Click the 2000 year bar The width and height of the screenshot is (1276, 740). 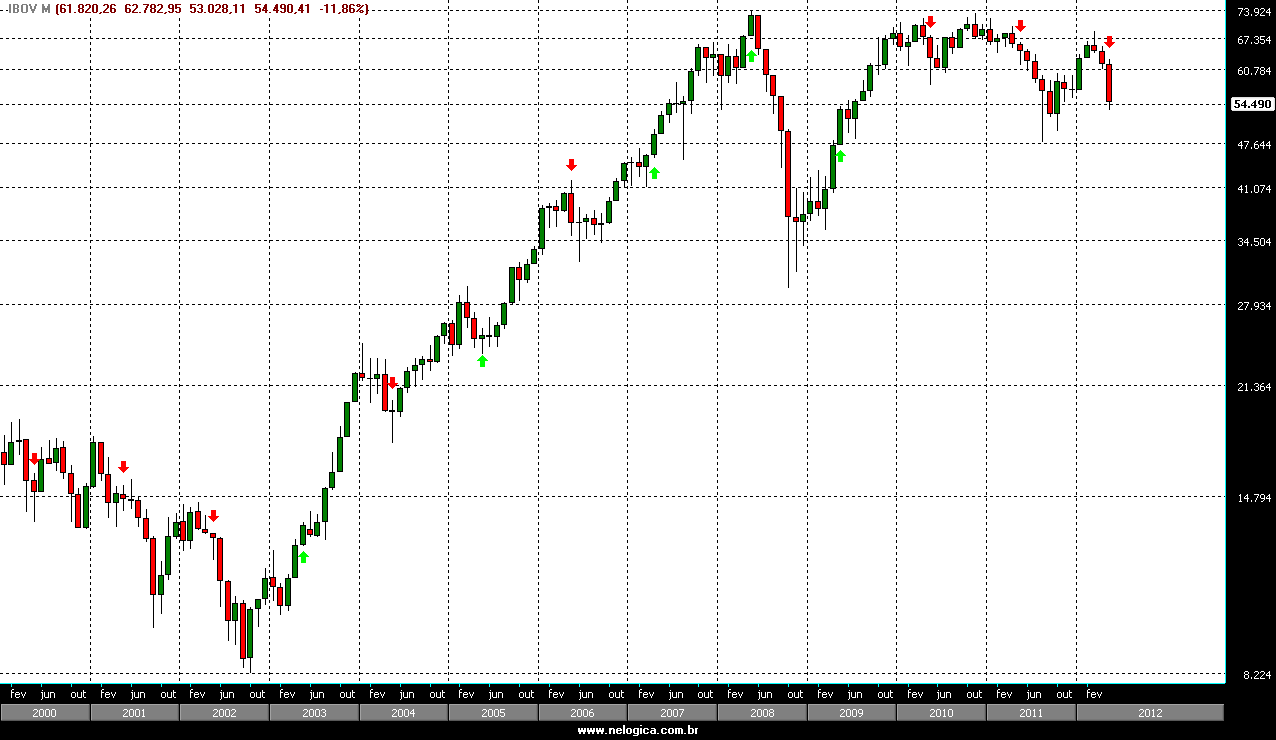point(45,713)
